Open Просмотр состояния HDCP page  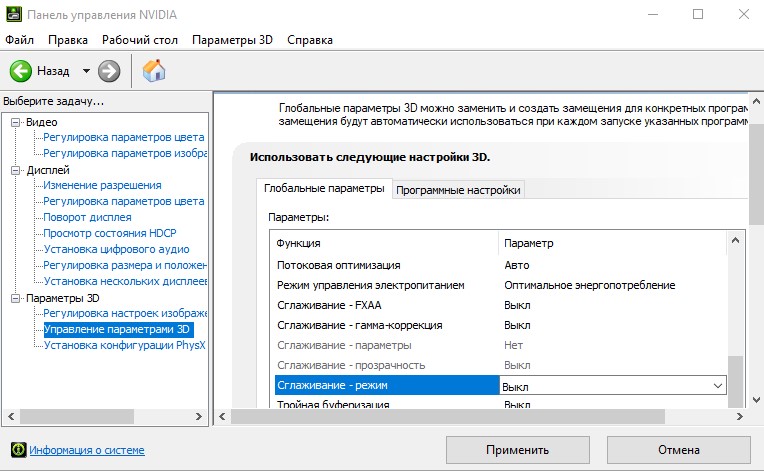pos(110,233)
